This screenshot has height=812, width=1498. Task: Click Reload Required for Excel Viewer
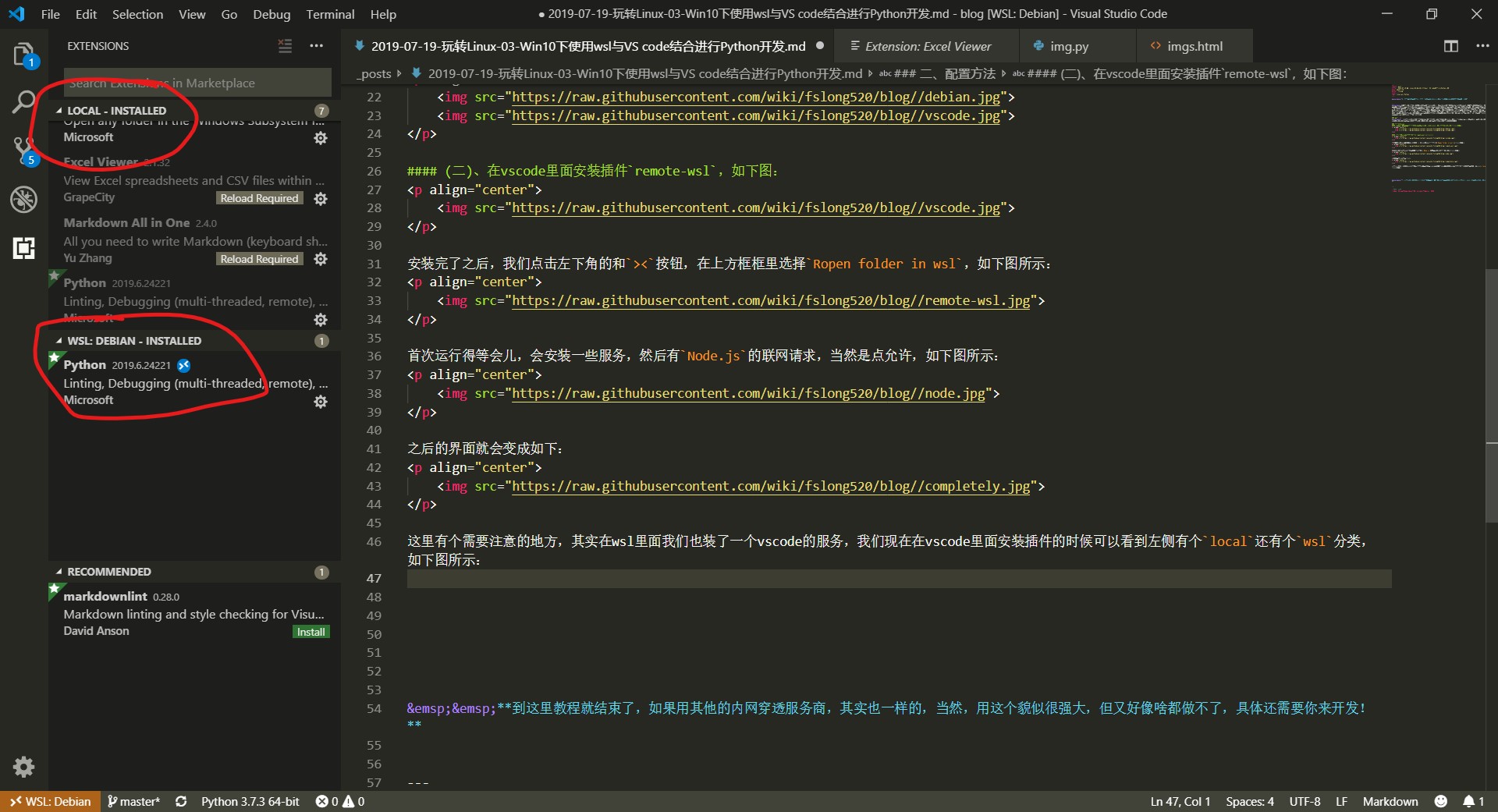point(259,198)
